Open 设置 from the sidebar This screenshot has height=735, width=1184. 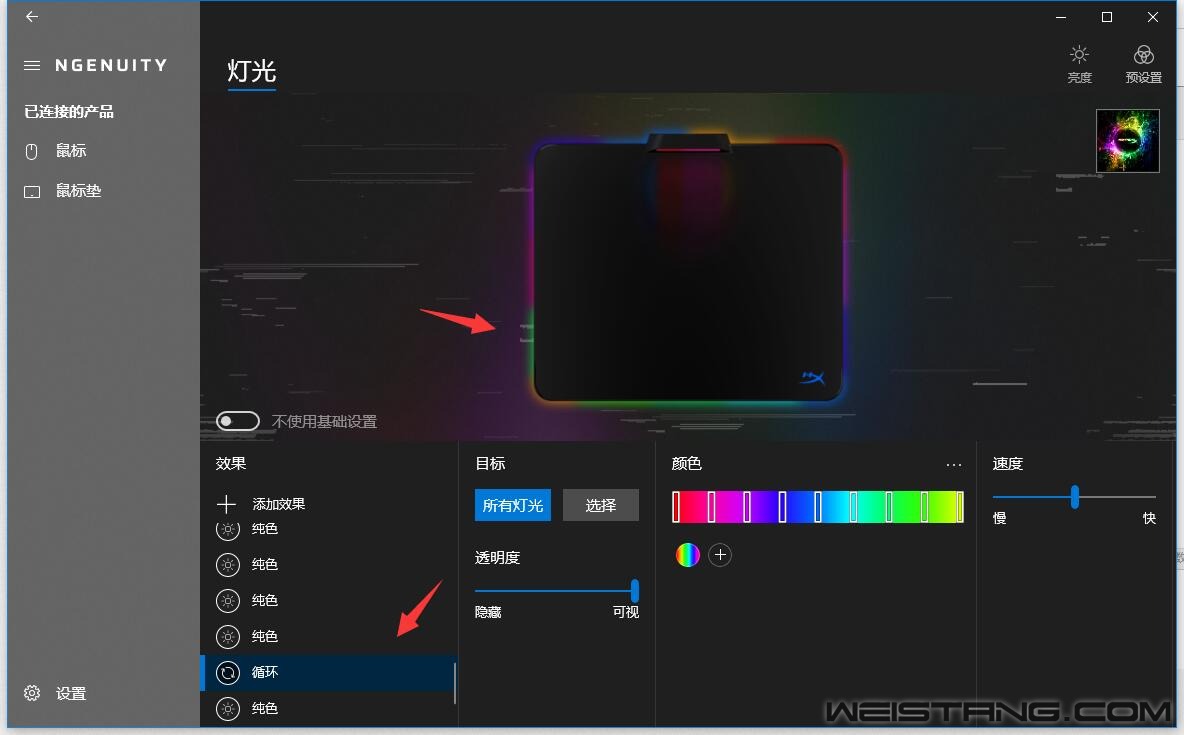point(71,693)
